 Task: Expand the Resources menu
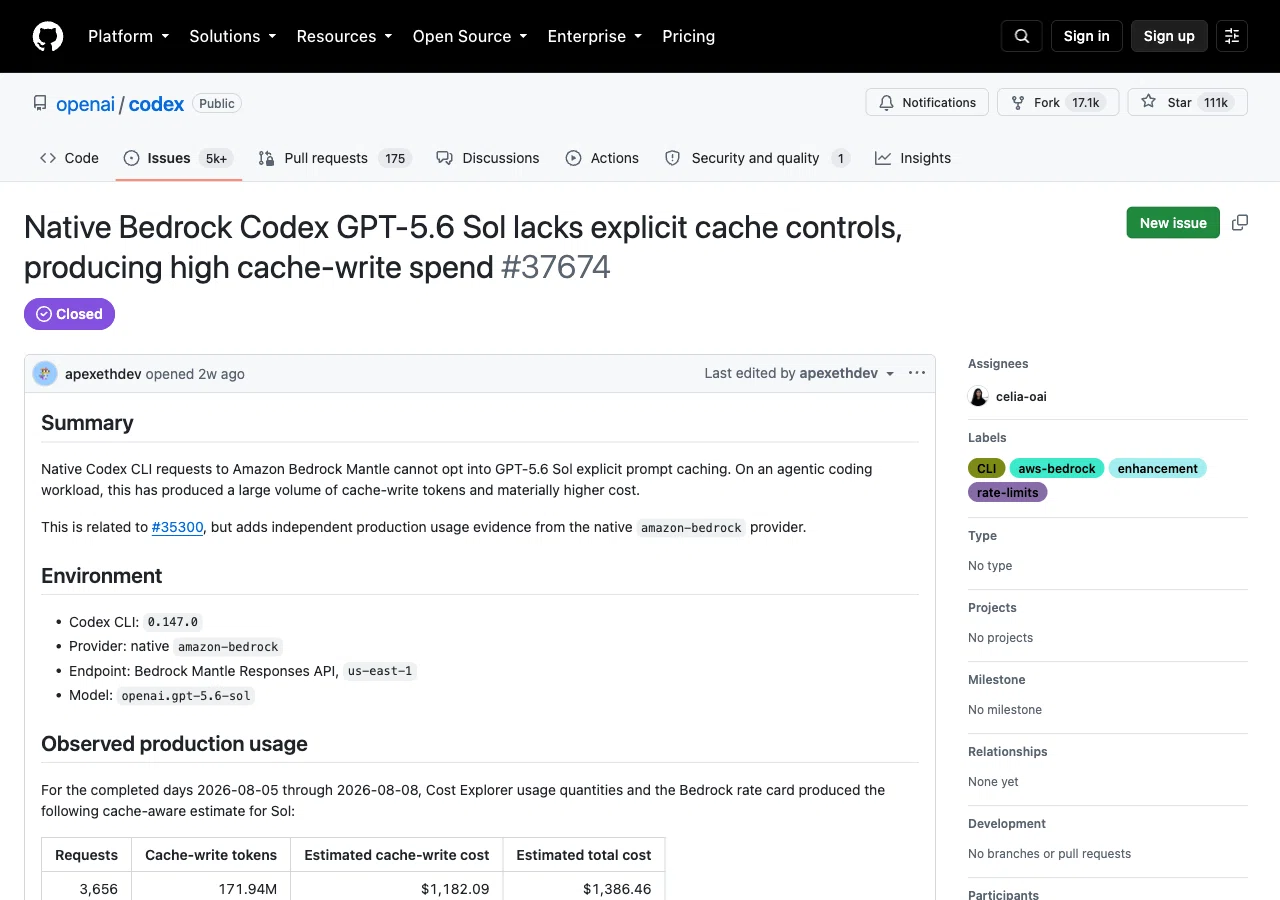pos(344,36)
